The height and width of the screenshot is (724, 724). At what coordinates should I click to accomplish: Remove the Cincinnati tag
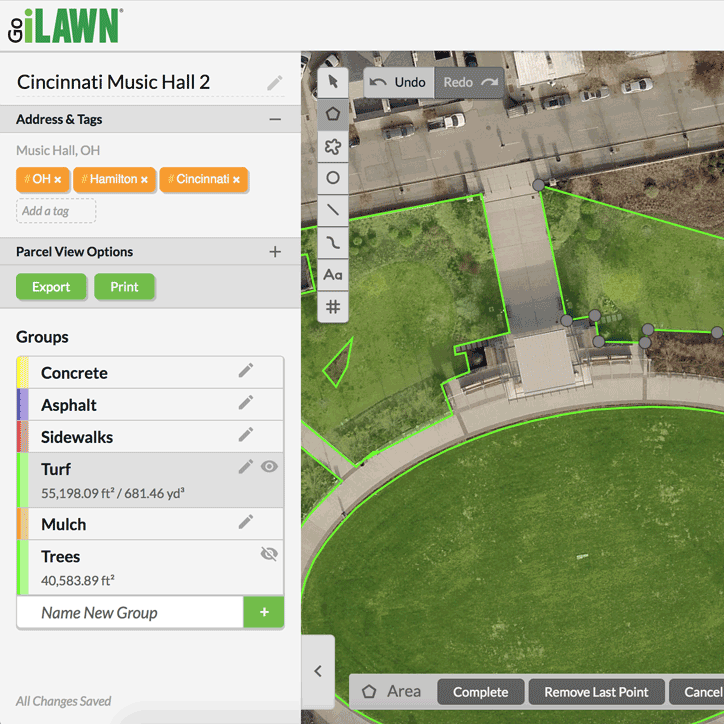236,180
